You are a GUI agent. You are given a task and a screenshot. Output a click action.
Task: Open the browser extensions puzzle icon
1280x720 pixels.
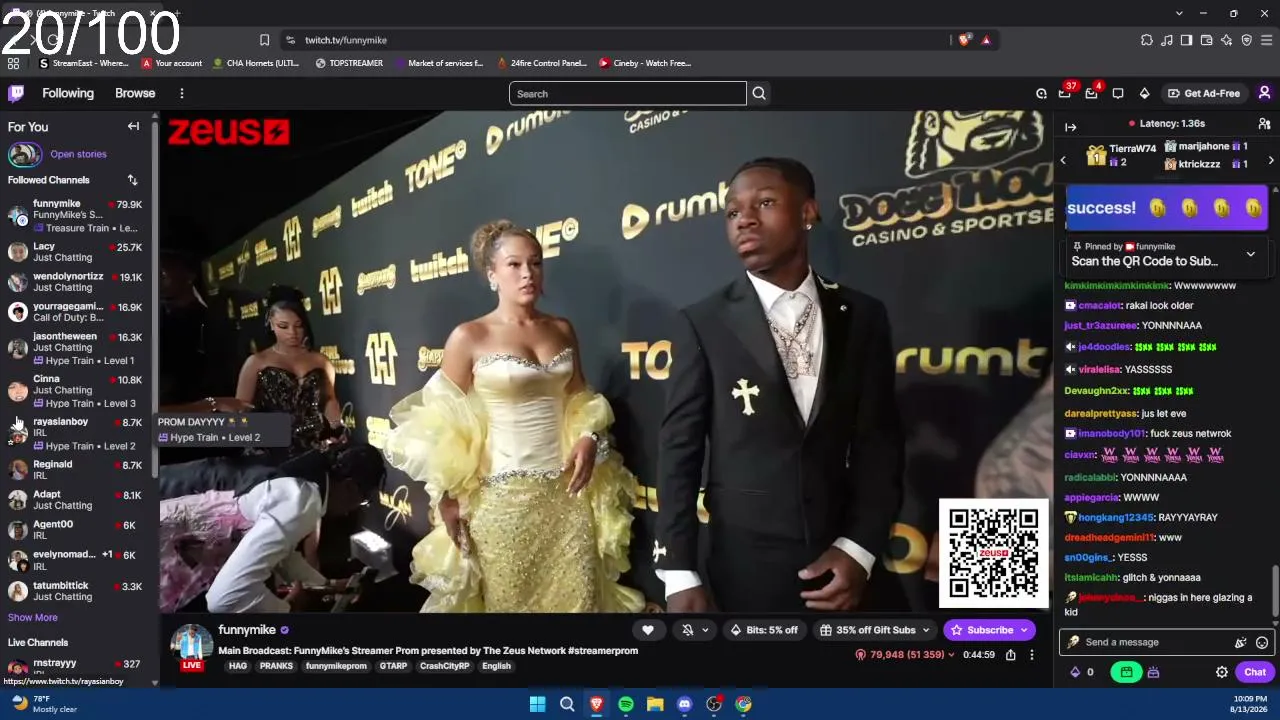[1146, 40]
